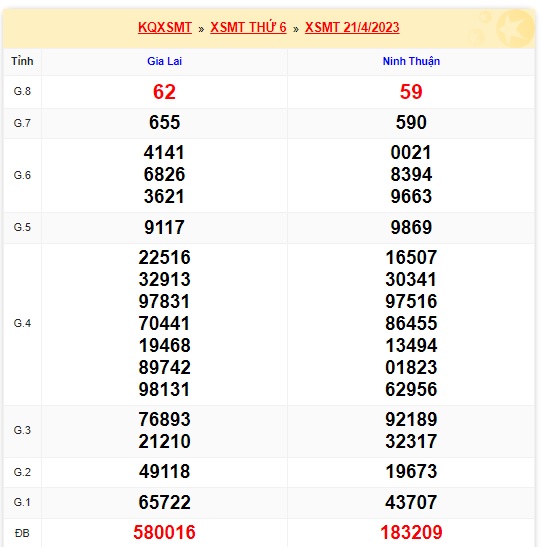This screenshot has width=541, height=547.
Task: Select Ninh Thuận G.7 number 590
Action: click(411, 123)
